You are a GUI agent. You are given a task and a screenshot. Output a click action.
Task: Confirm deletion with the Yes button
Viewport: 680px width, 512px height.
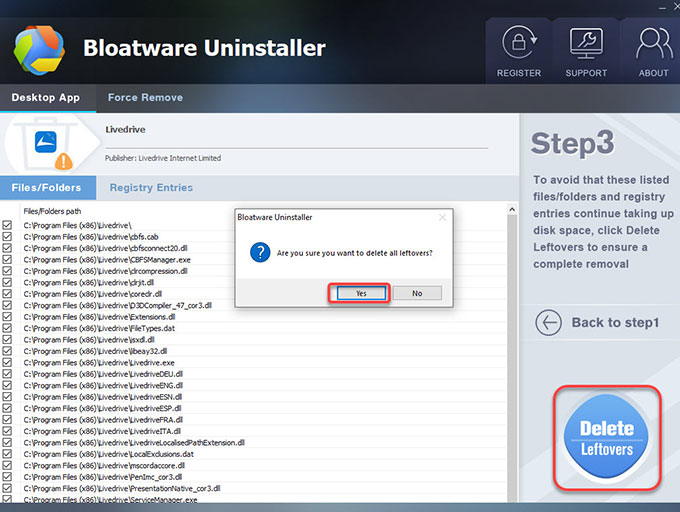[x=361, y=293]
